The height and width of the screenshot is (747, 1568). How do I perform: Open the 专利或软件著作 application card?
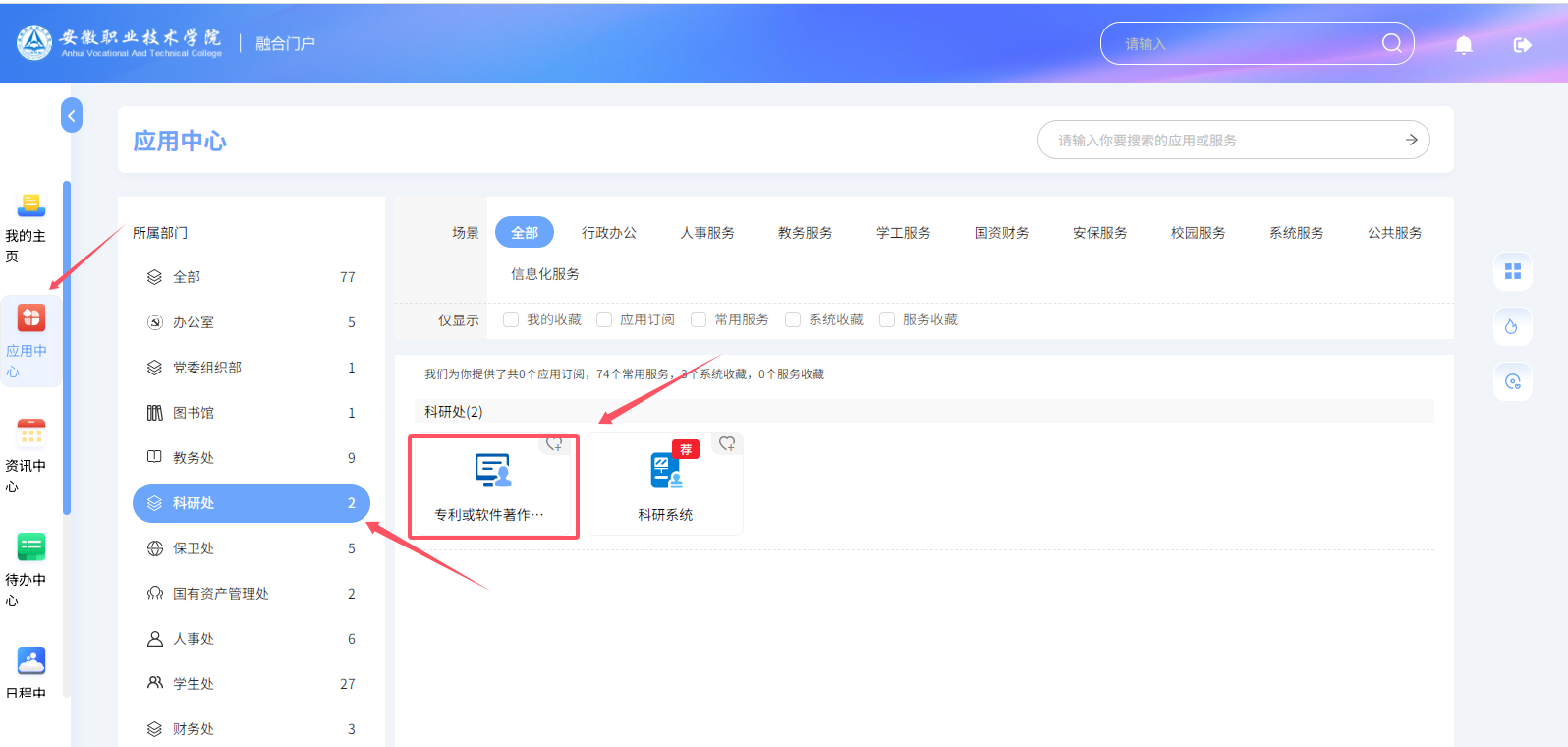(x=493, y=487)
